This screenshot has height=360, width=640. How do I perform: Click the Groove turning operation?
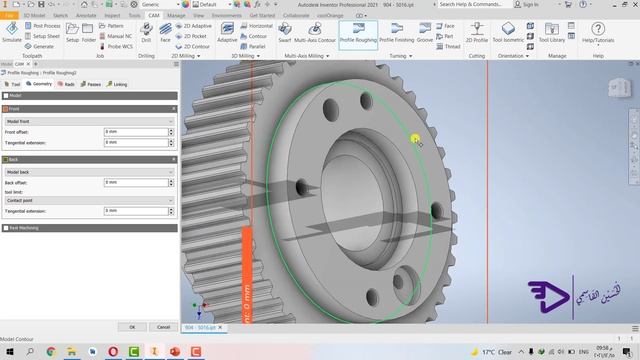[x=424, y=32]
